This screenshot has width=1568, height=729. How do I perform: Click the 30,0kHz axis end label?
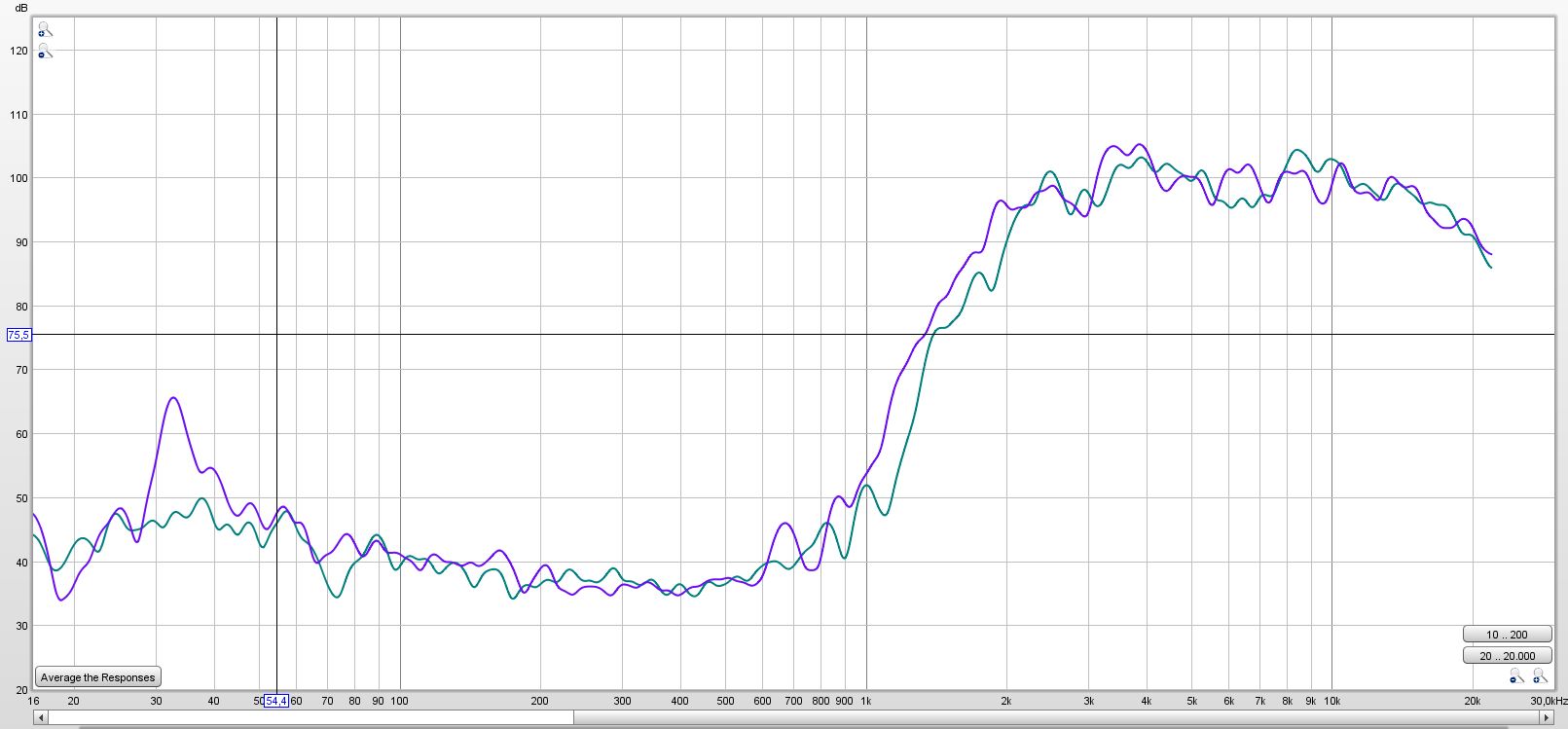(x=1550, y=701)
